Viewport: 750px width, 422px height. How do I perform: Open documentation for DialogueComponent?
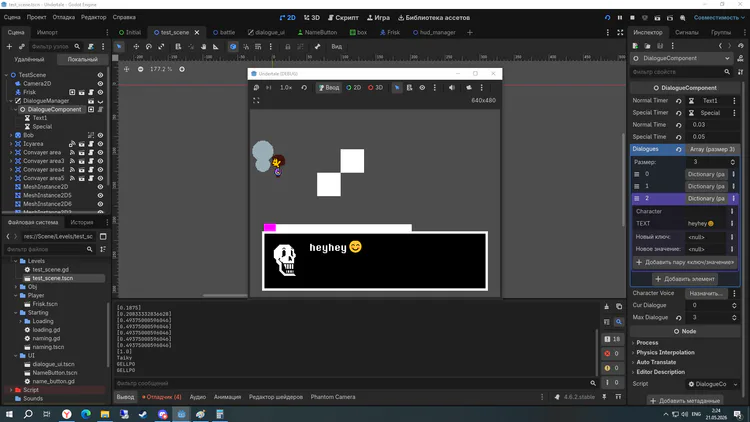(x=740, y=58)
